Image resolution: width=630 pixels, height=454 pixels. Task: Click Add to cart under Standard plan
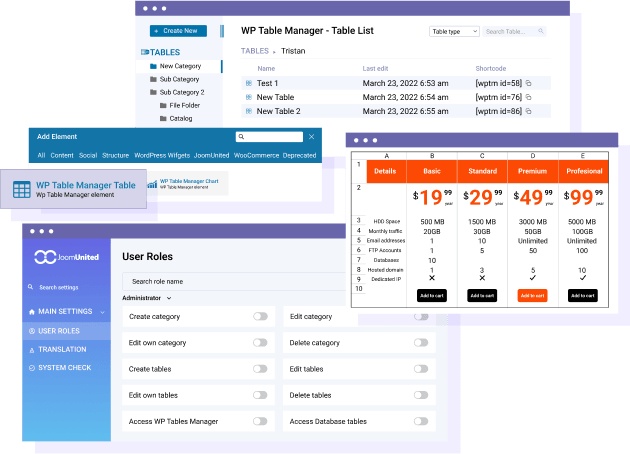tap(482, 296)
